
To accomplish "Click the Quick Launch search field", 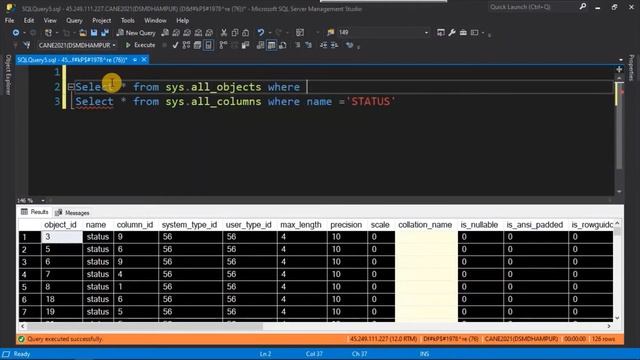I will tap(532, 7).
